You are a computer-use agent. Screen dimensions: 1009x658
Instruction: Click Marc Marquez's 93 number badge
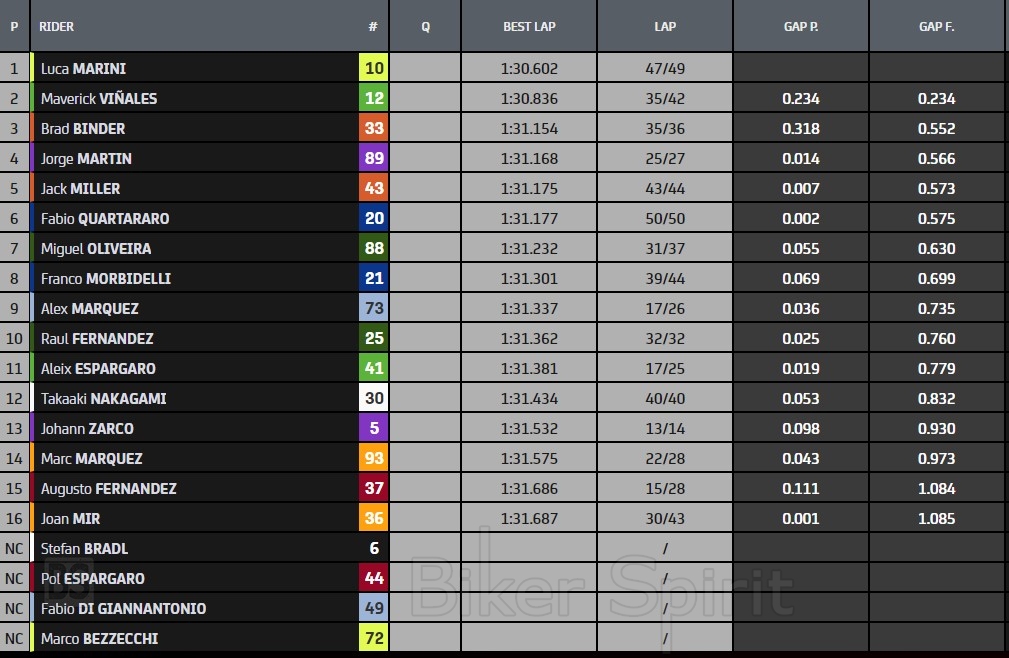(x=373, y=459)
